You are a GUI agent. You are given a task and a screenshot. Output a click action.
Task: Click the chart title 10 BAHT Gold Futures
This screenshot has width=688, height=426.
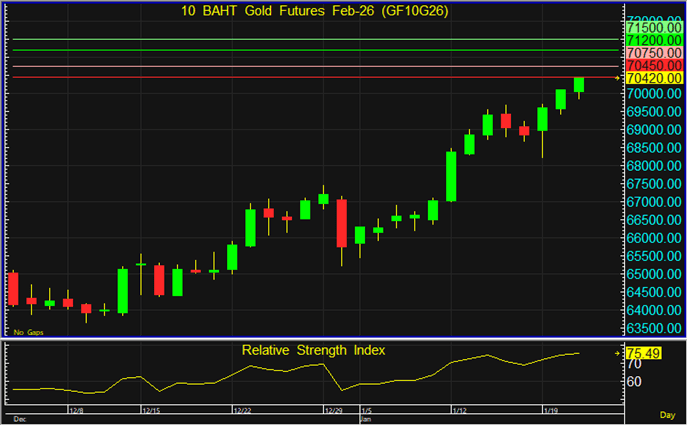pyautogui.click(x=314, y=10)
